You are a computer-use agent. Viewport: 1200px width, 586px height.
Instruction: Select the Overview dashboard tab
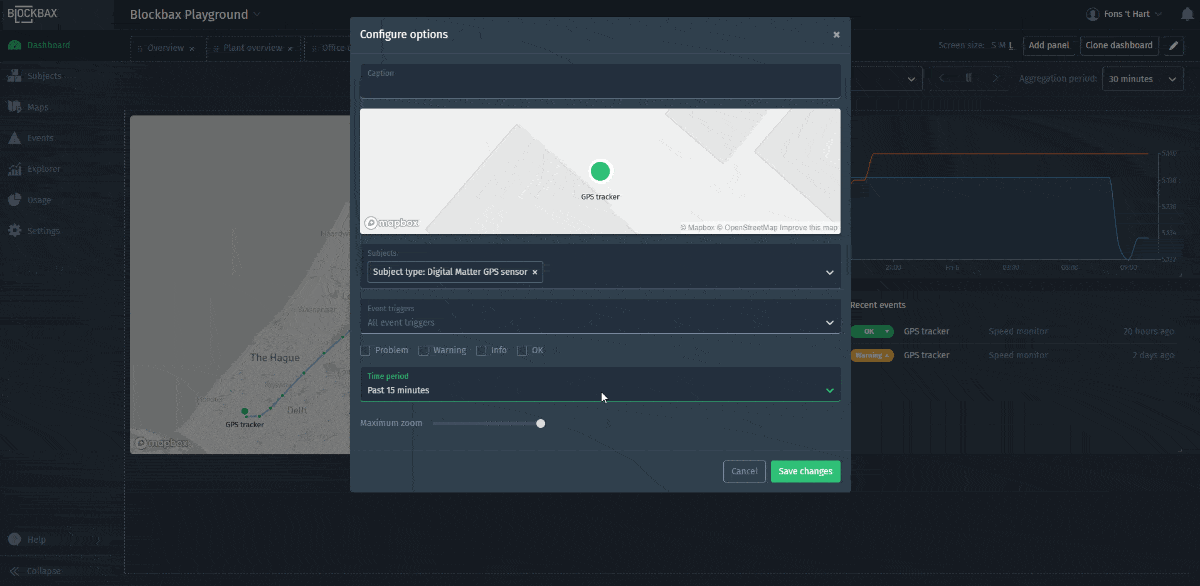tap(166, 47)
